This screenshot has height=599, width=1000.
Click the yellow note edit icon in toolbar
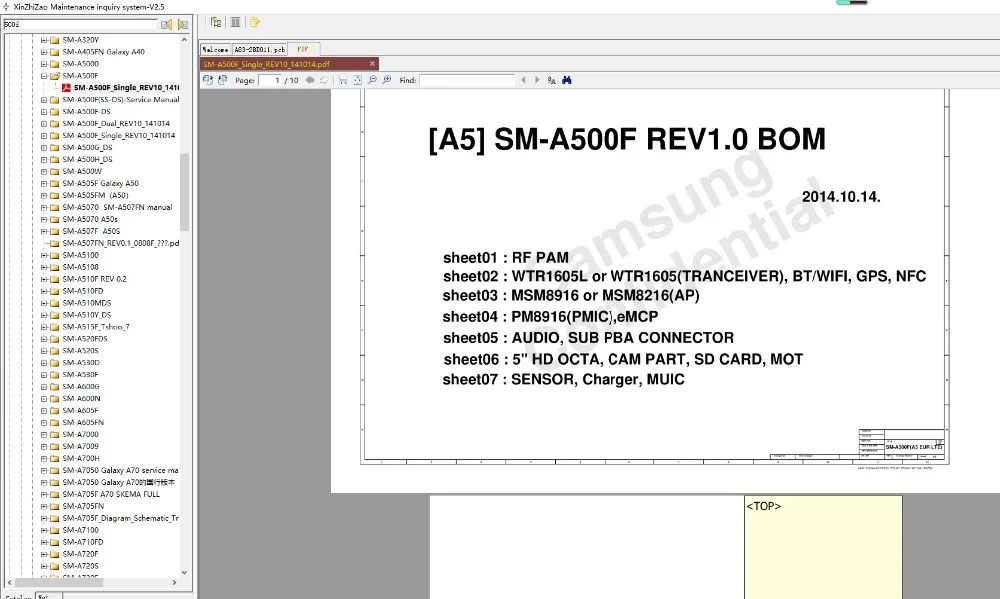click(x=255, y=22)
